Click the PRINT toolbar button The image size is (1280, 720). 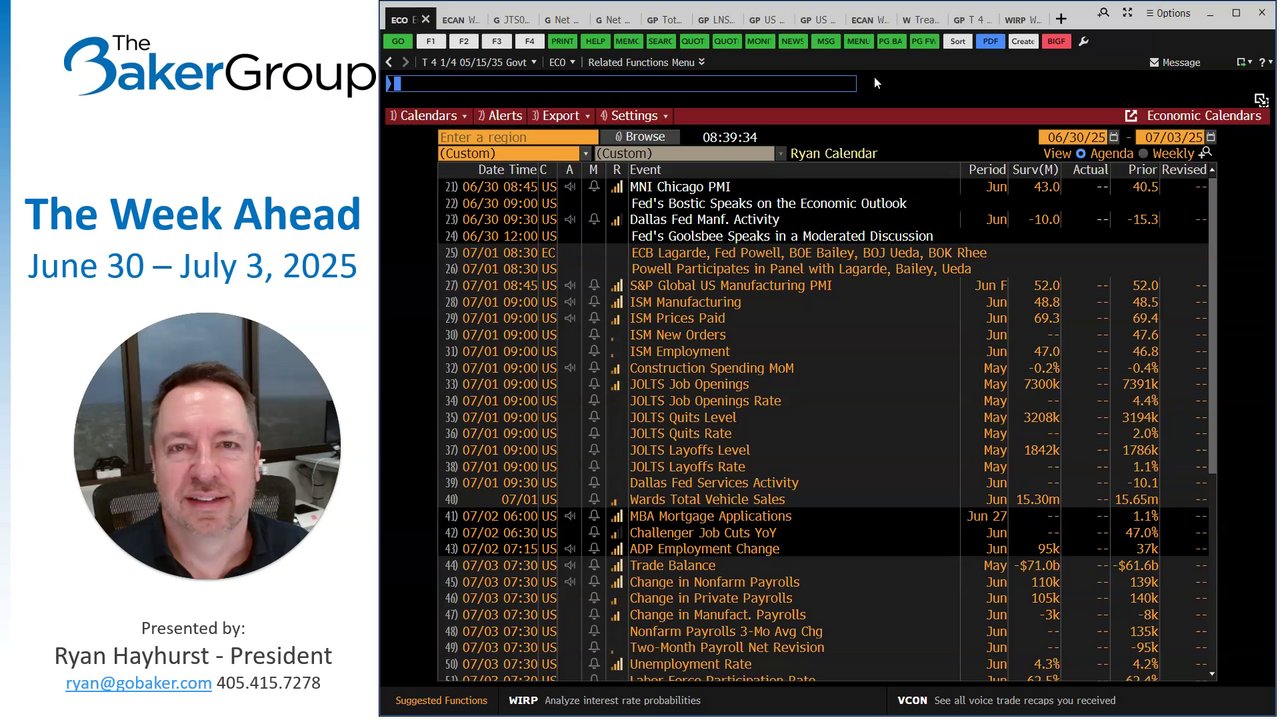tap(562, 41)
